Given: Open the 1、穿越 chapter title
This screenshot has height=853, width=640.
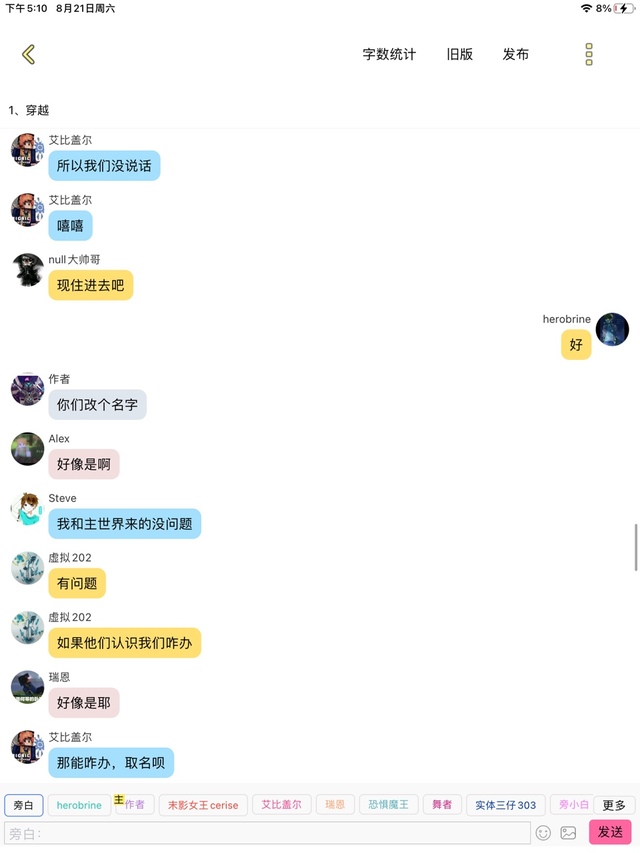Looking at the screenshot, I should (29, 110).
